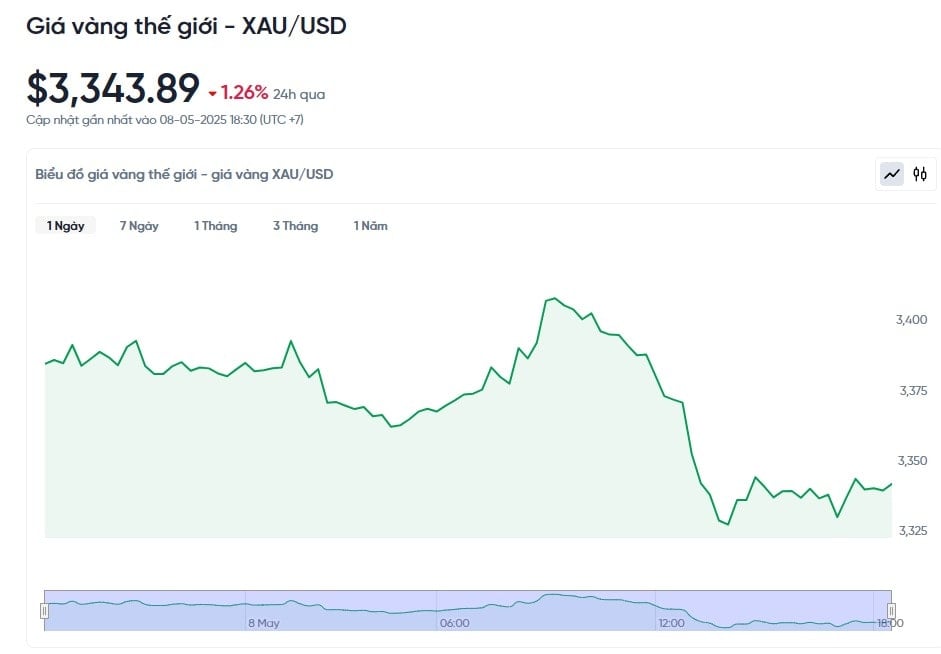Select the 1 Ngày time range
The width and height of the screenshot is (941, 654).
tap(65, 226)
